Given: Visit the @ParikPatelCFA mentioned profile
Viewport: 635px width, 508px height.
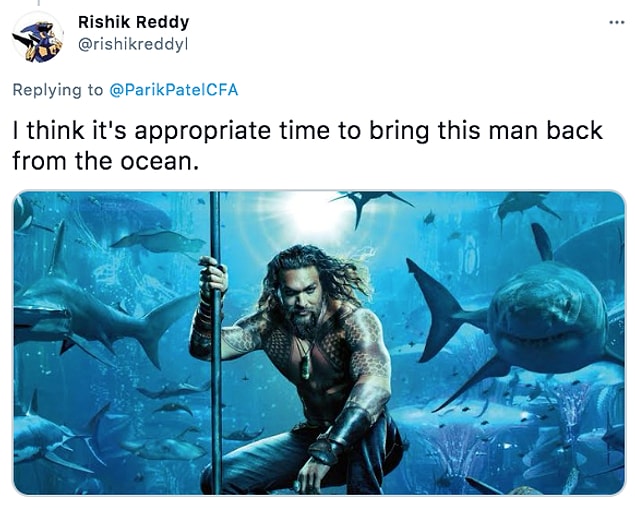Looking at the screenshot, I should (x=174, y=90).
